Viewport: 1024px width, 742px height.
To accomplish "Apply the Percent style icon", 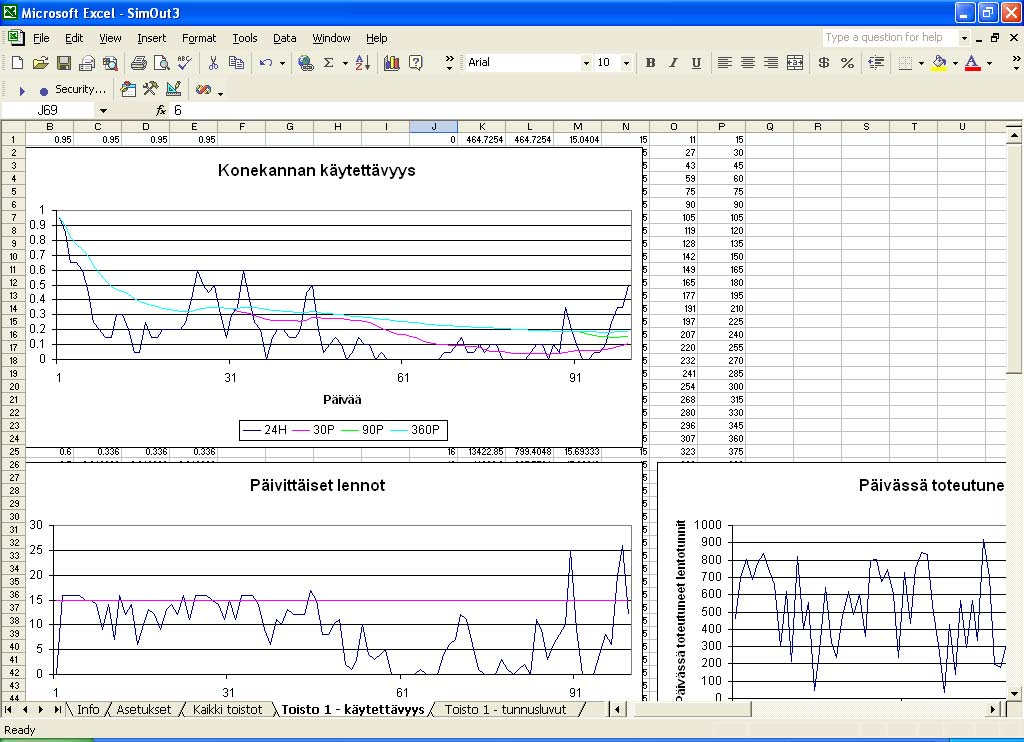I will click(x=848, y=63).
